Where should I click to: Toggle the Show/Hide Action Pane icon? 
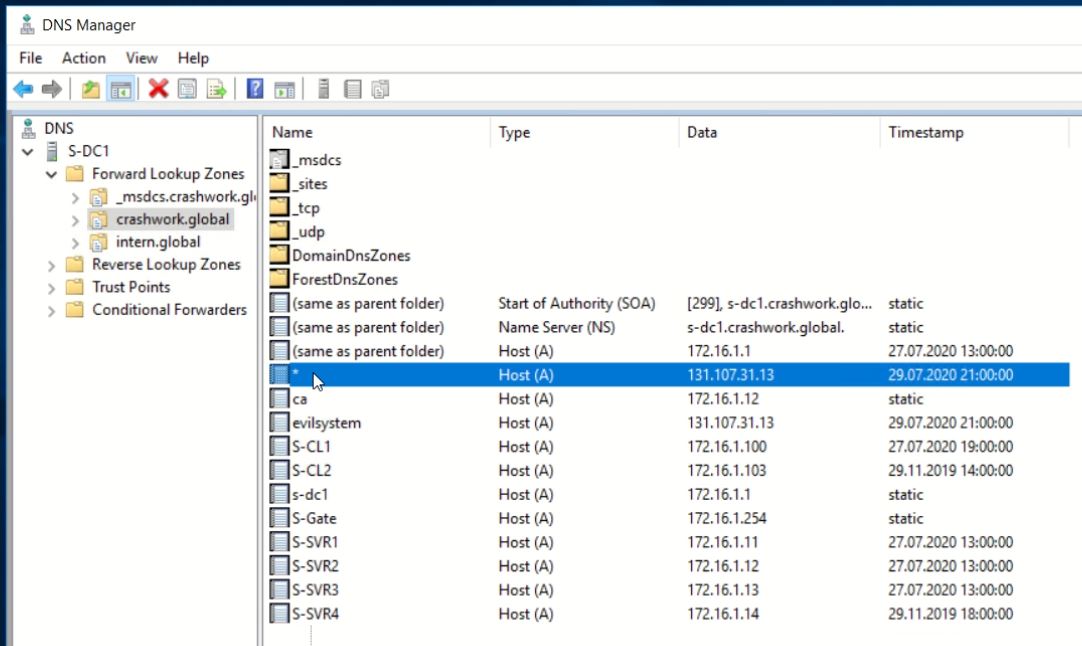(x=284, y=89)
